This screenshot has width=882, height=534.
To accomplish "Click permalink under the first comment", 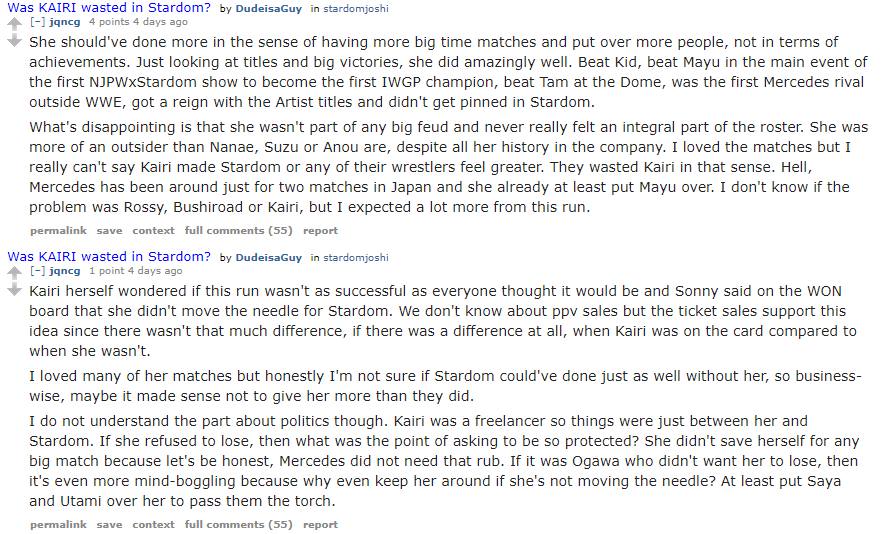I will pos(58,231).
